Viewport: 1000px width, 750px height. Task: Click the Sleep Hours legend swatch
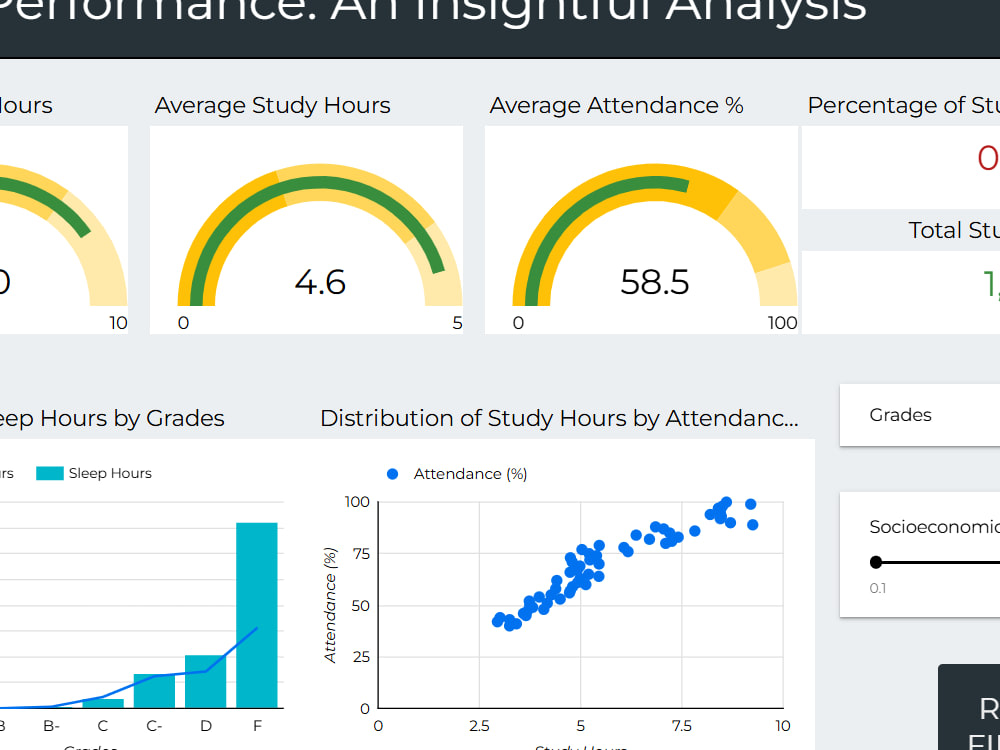coord(50,473)
